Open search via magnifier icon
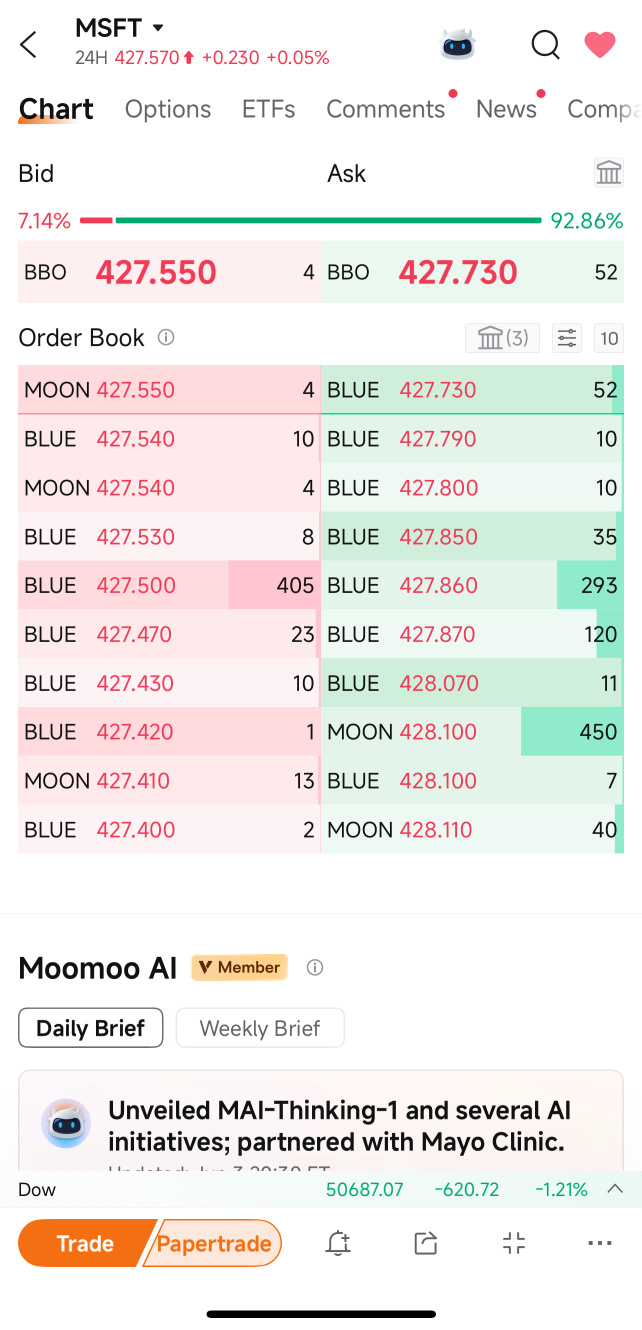The height and width of the screenshot is (1330, 642). pos(545,44)
